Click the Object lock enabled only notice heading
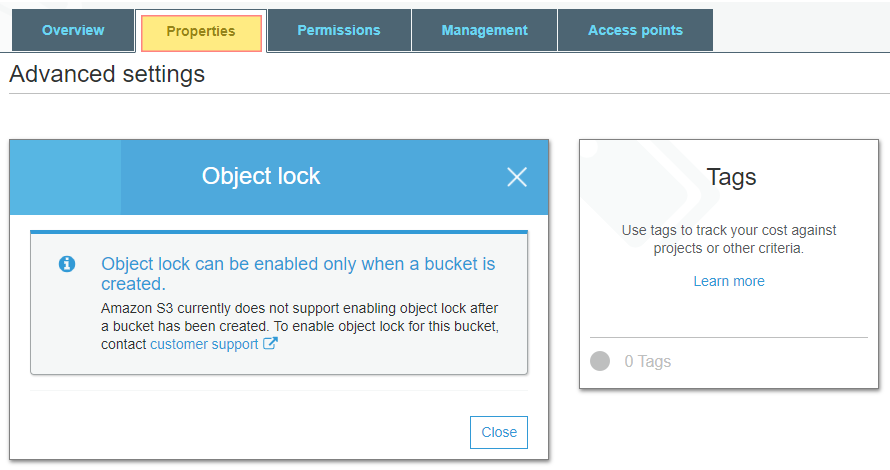This screenshot has height=470, width=890. (x=298, y=274)
